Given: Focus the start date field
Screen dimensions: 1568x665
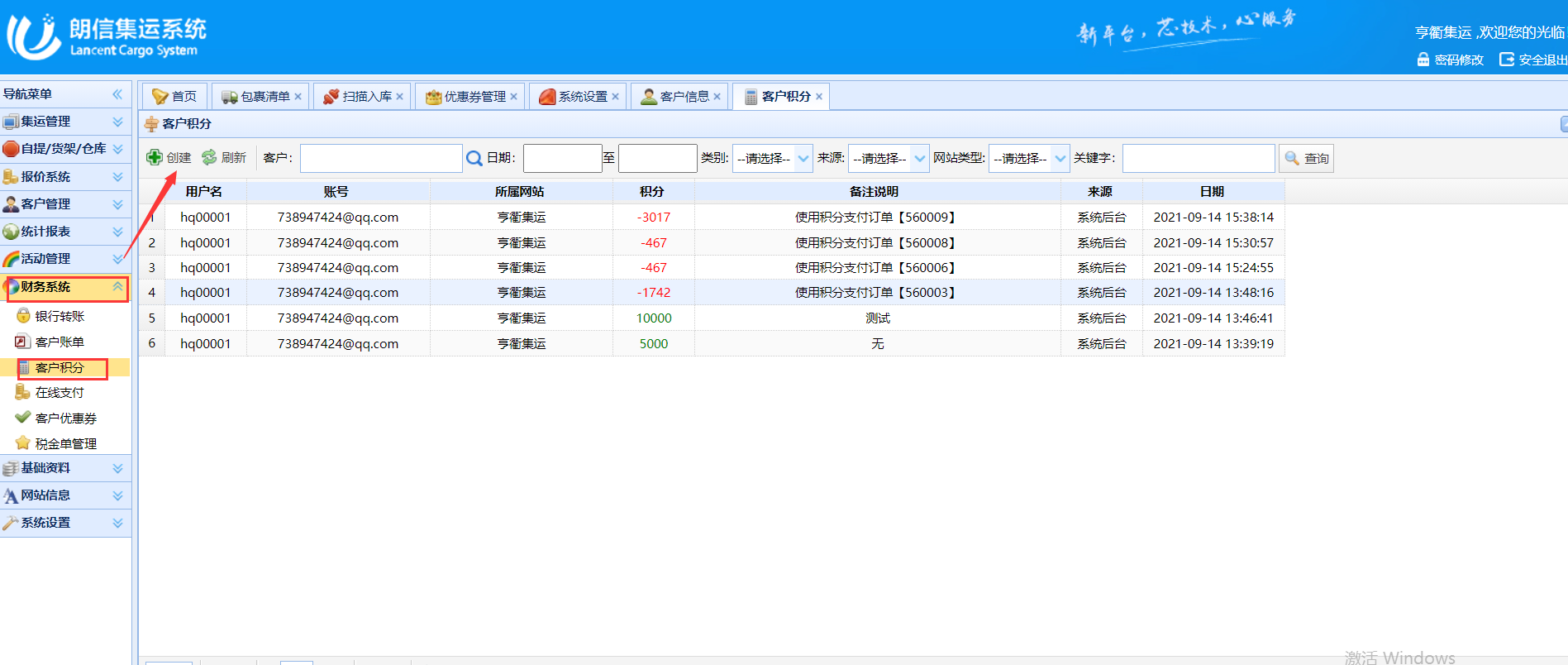Looking at the screenshot, I should tap(562, 158).
